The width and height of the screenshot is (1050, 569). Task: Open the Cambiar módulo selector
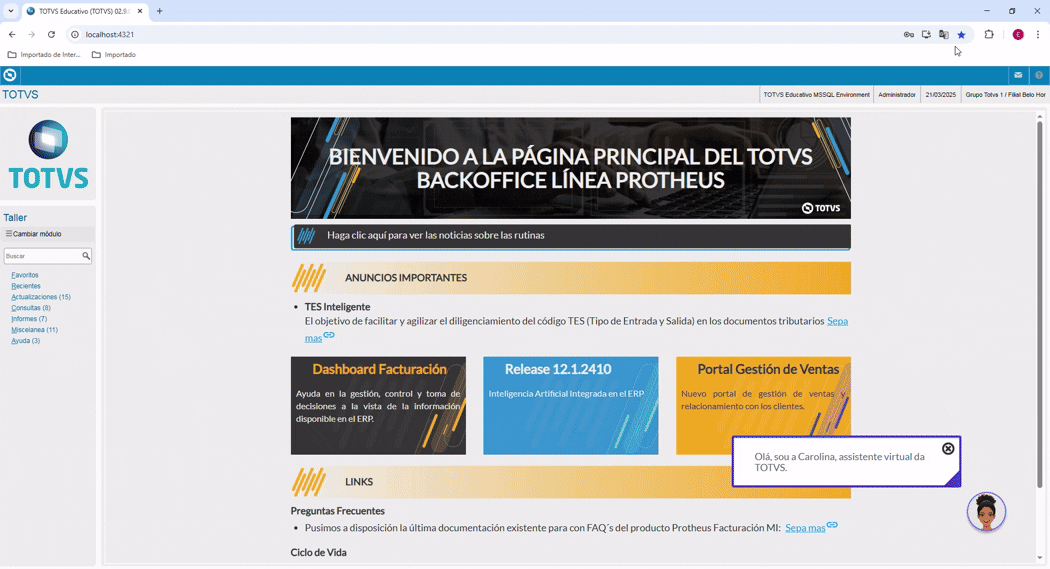pos(48,234)
